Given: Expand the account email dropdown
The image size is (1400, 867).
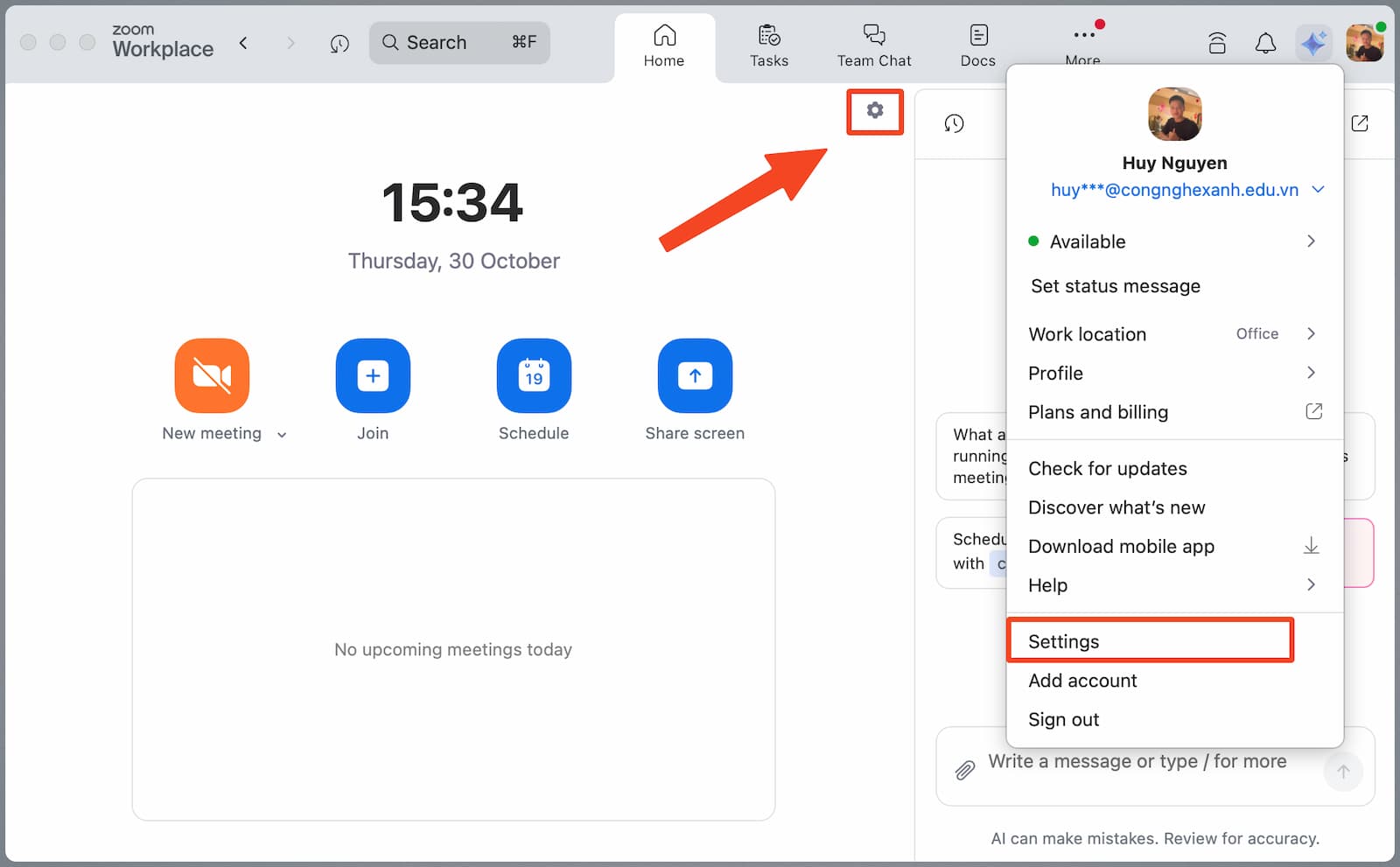Looking at the screenshot, I should pos(1318,190).
